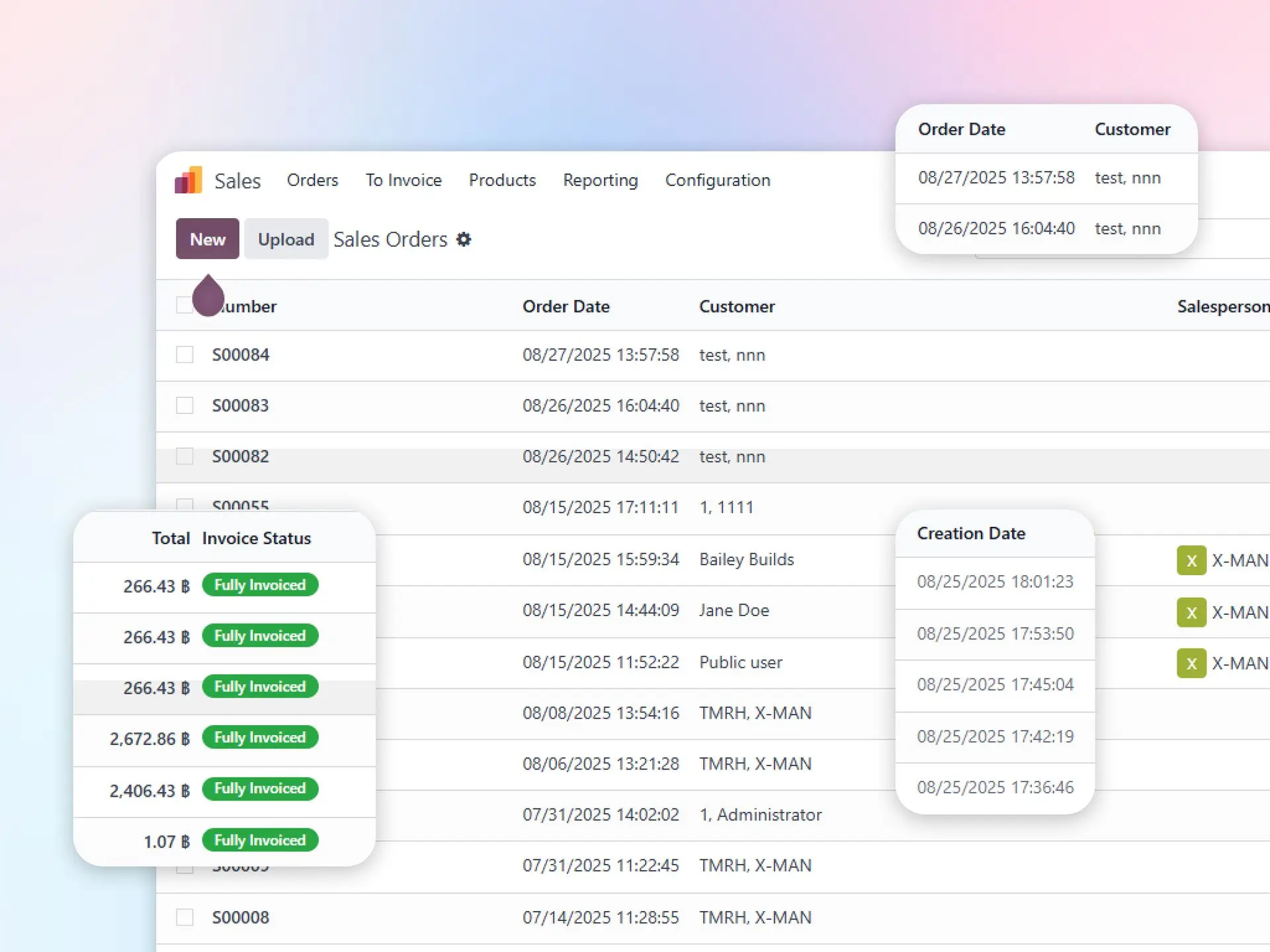
Task: Go to the To Invoice menu
Action: 403,180
